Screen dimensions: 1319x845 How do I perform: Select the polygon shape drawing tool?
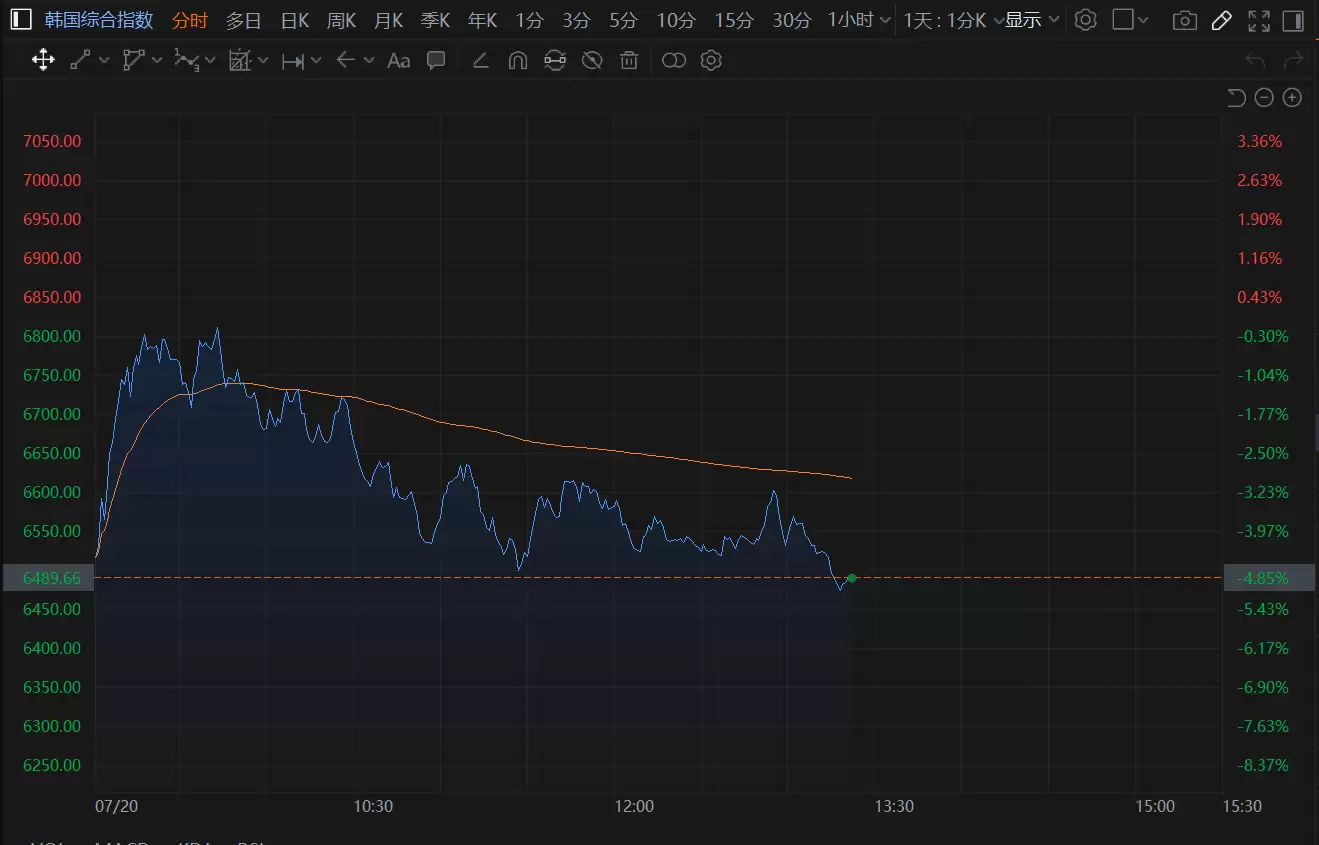click(133, 60)
